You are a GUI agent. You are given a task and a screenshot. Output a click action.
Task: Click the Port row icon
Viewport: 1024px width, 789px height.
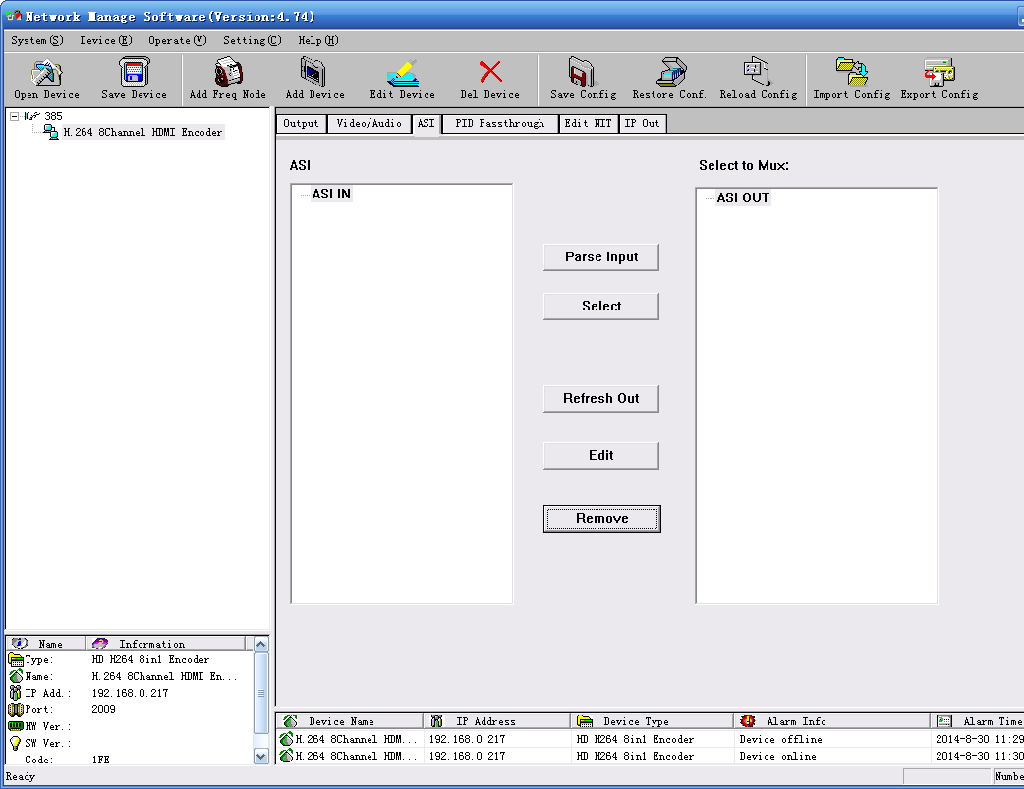coord(16,709)
